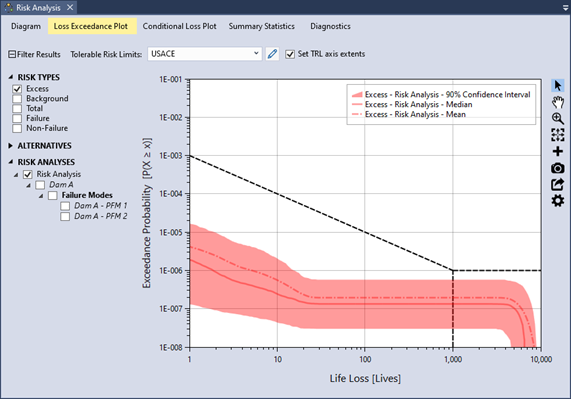
Task: Click the 1,000 x-axis label
Action: pyautogui.click(x=453, y=360)
